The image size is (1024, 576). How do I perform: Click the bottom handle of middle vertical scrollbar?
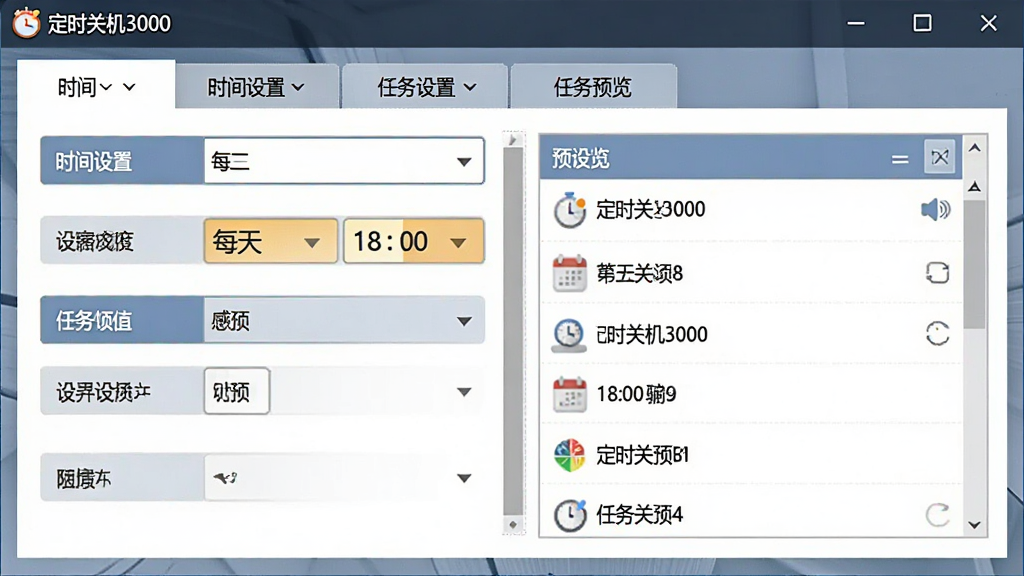513,524
